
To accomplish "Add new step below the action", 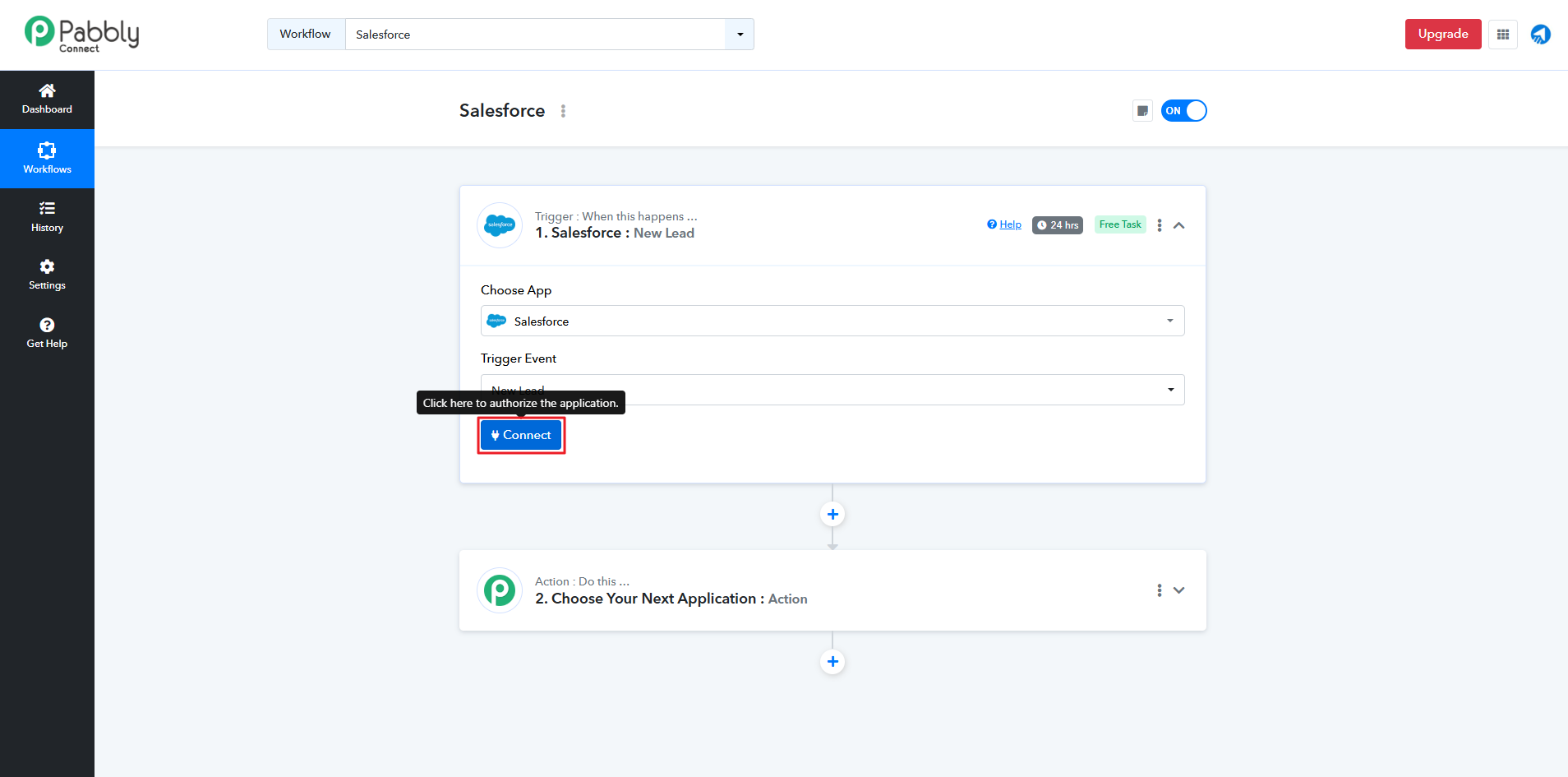I will (x=832, y=662).
